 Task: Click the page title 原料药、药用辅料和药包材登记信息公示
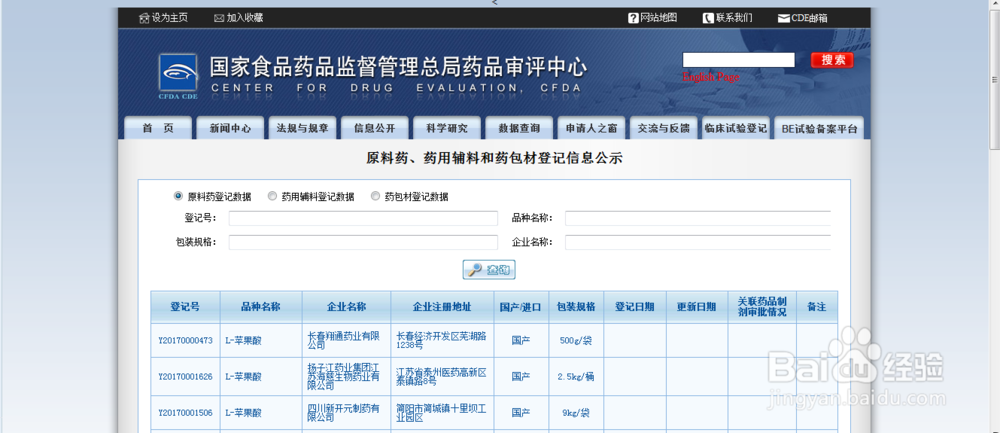494,158
